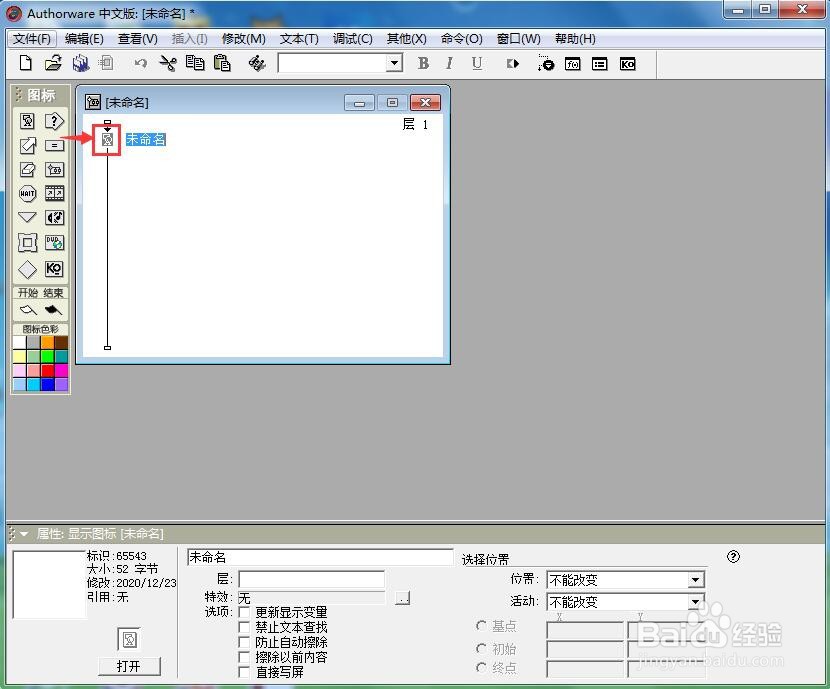Click the Open file toolbar icon
Screen dimensions: 830x689
point(53,64)
